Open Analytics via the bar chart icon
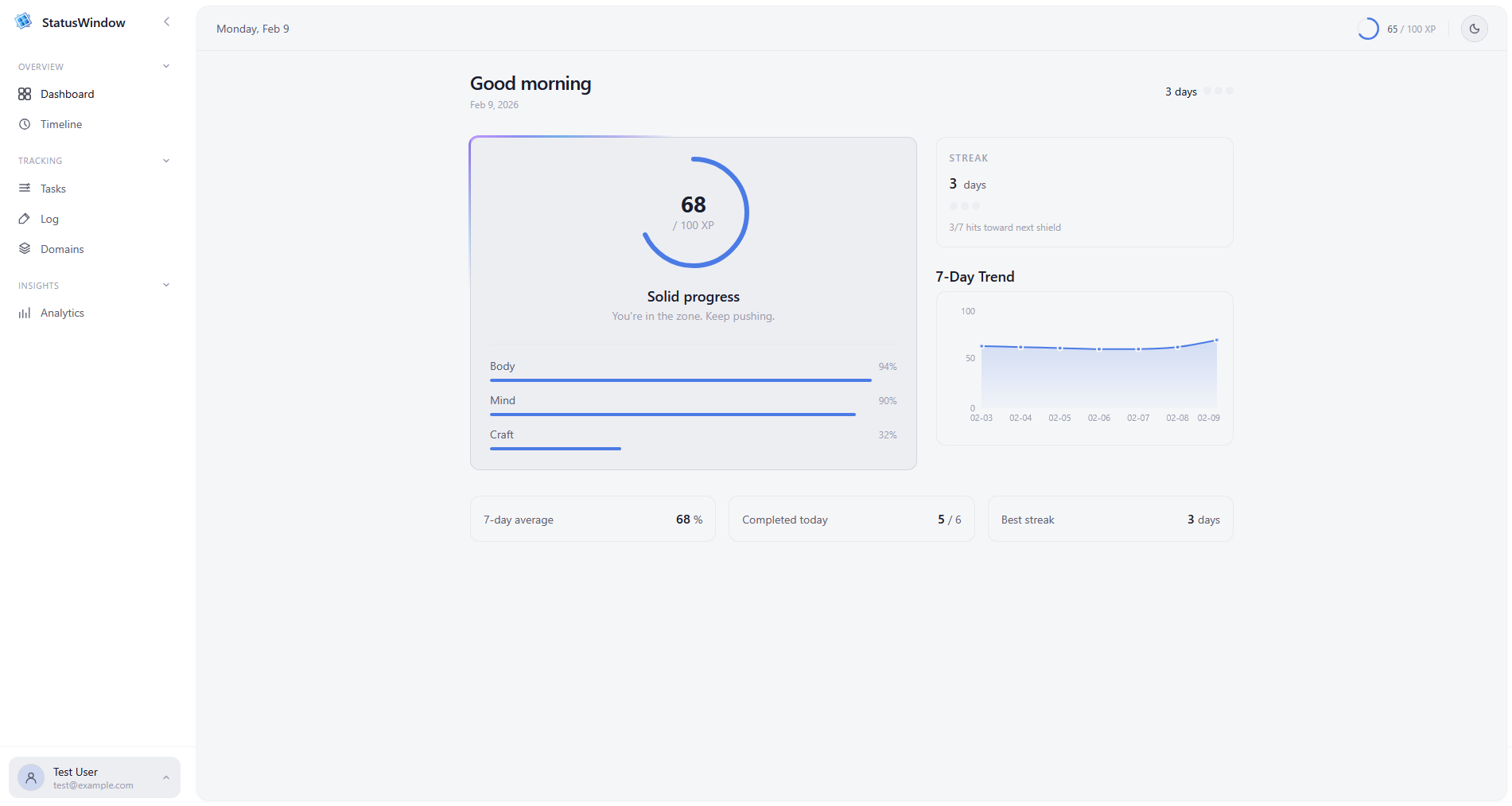Viewport: 1512px width, 806px height. (25, 312)
